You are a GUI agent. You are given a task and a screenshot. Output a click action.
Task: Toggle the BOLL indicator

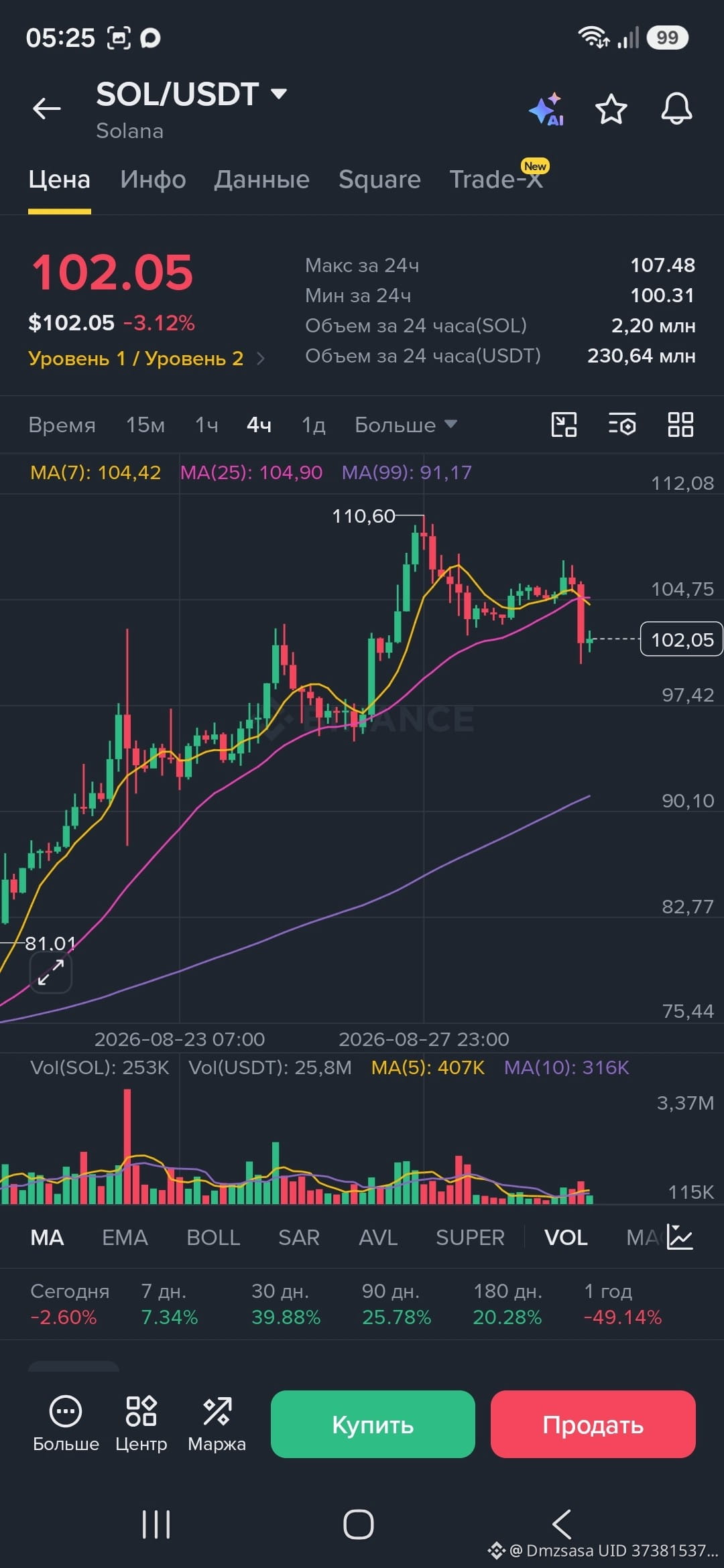[213, 1238]
